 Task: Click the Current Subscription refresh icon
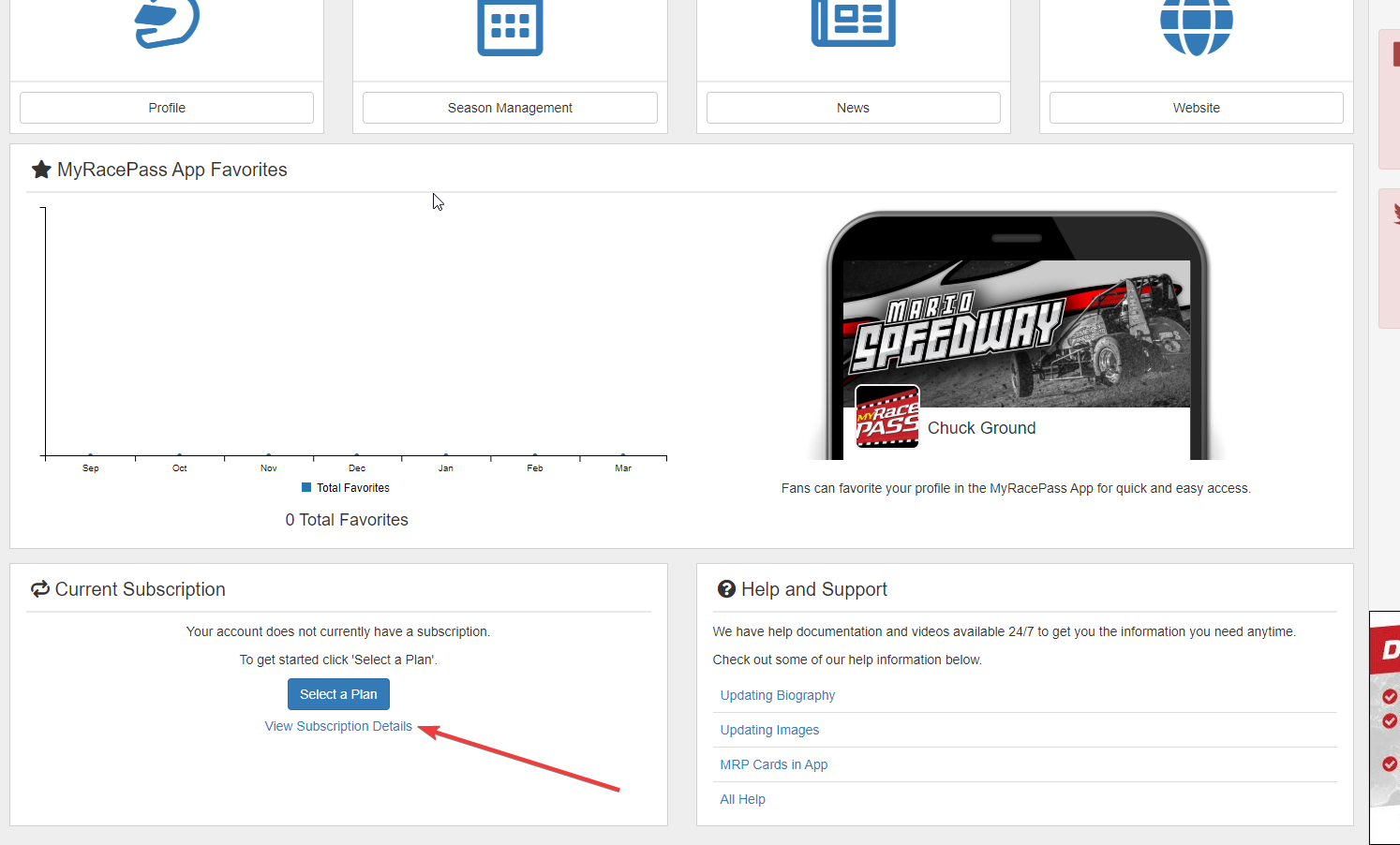tap(40, 589)
